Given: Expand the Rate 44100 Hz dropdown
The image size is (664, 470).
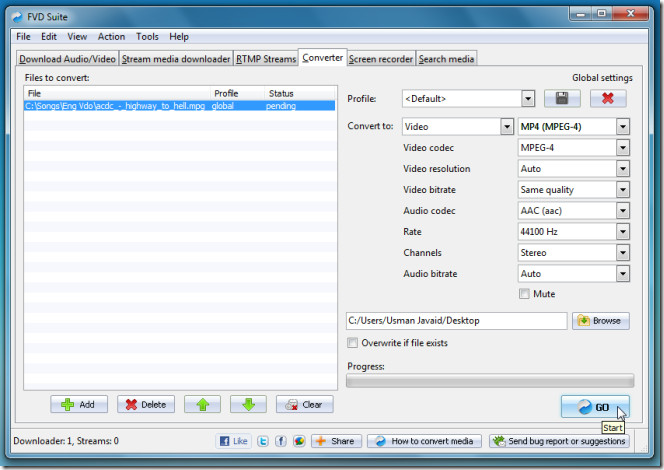Looking at the screenshot, I should (622, 232).
